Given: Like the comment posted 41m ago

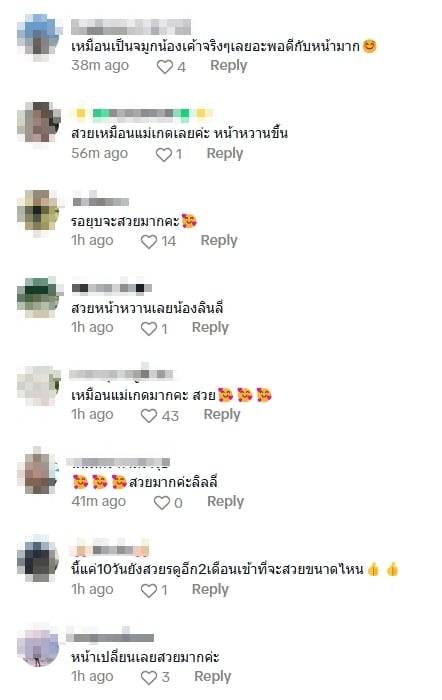Looking at the screenshot, I should pos(162,503).
